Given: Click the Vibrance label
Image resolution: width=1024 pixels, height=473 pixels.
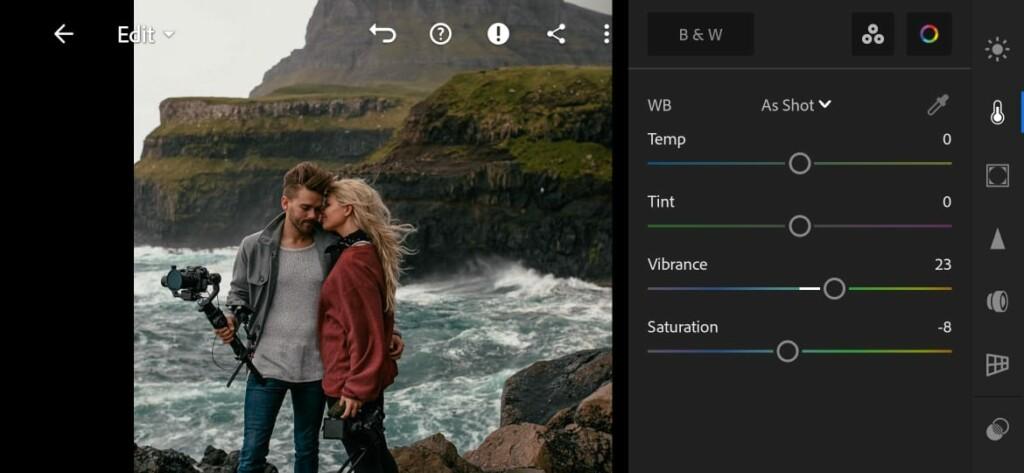Looking at the screenshot, I should click(x=677, y=264).
